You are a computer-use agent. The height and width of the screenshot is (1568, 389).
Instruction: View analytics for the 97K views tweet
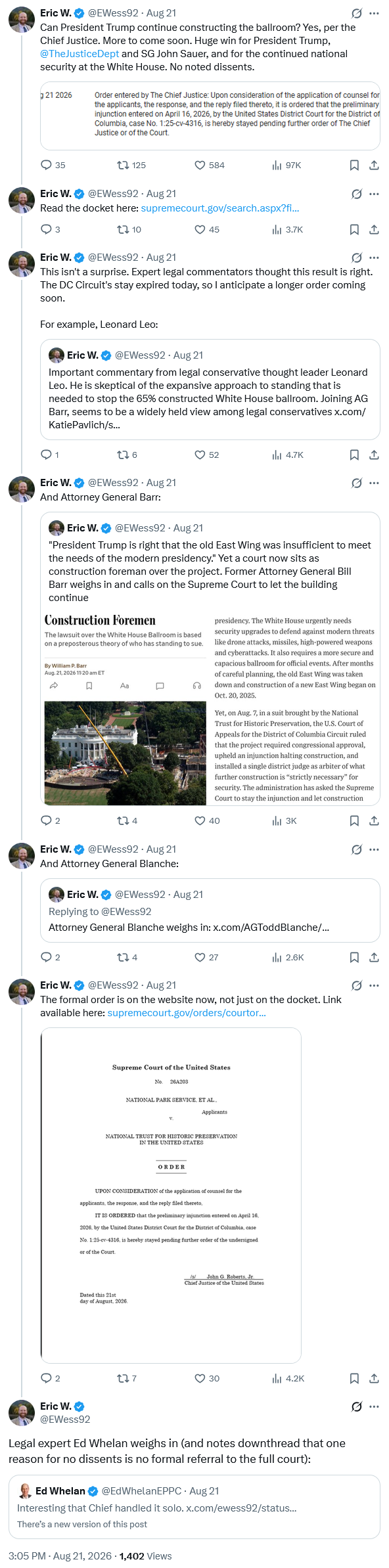click(286, 165)
